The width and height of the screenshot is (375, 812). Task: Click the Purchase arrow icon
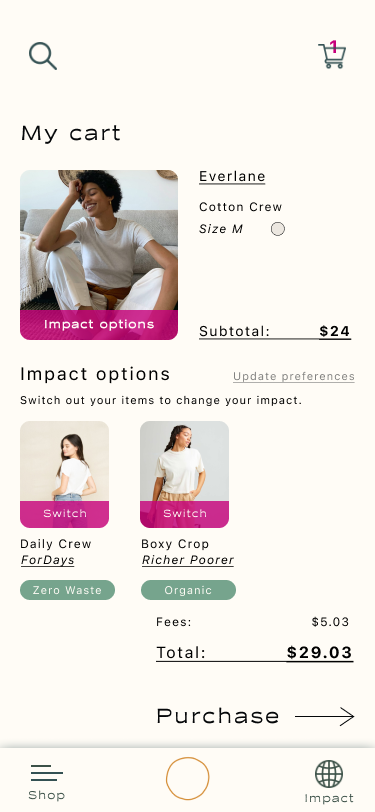click(x=325, y=717)
